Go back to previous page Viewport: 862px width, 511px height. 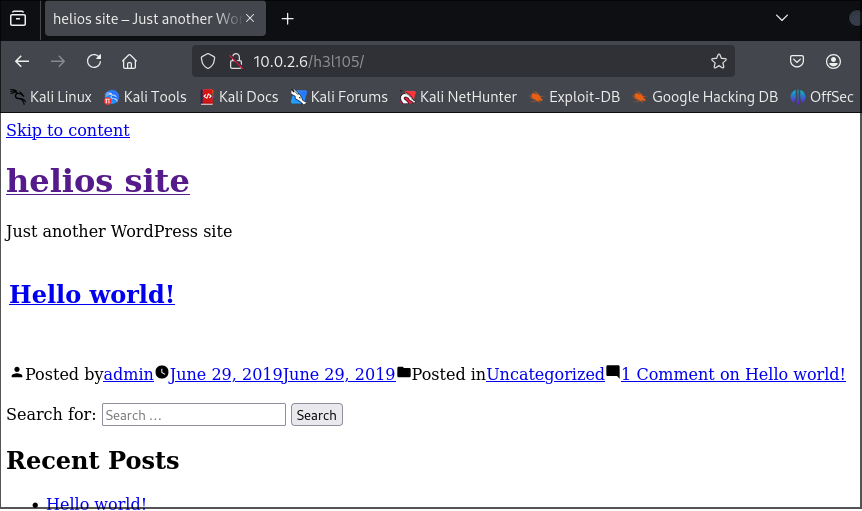(22, 61)
